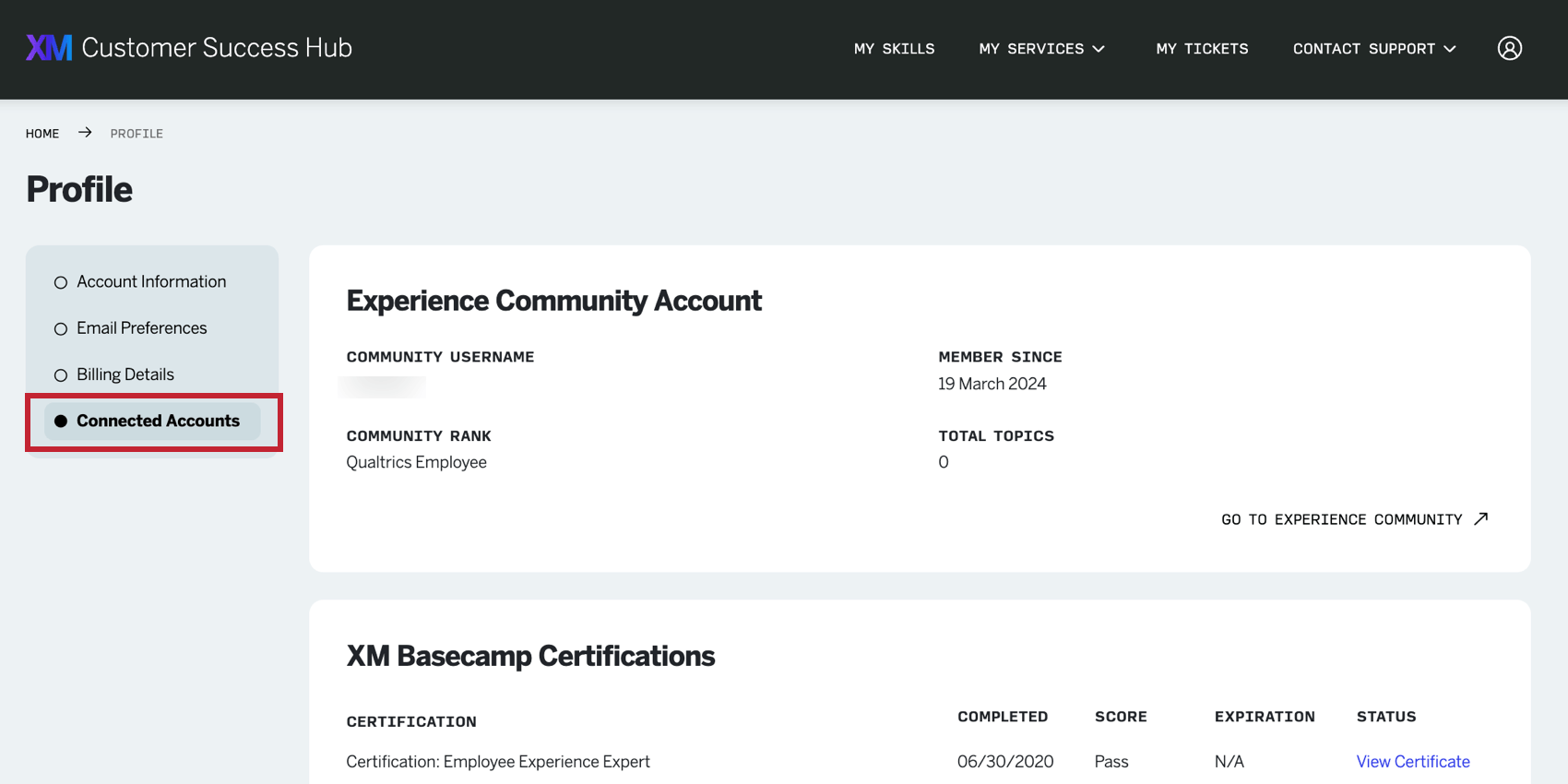Go to My Skills in the top navigation
1568x784 pixels.
coord(894,49)
